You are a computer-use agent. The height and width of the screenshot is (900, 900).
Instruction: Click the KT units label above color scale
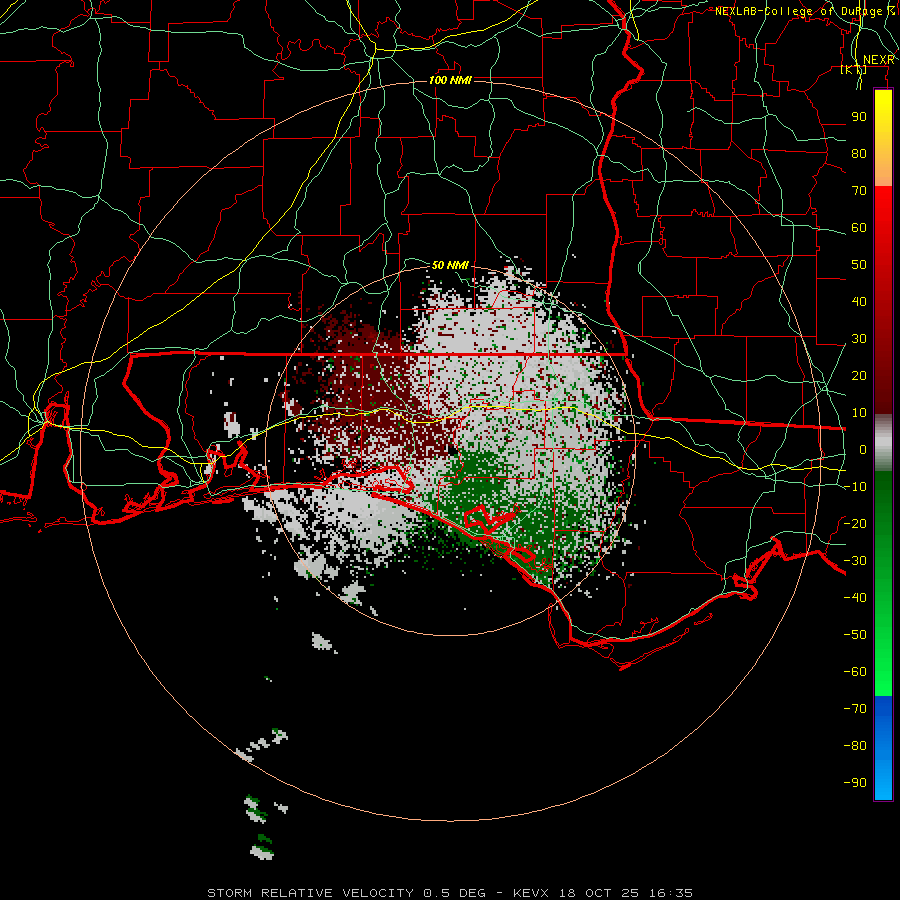point(854,70)
